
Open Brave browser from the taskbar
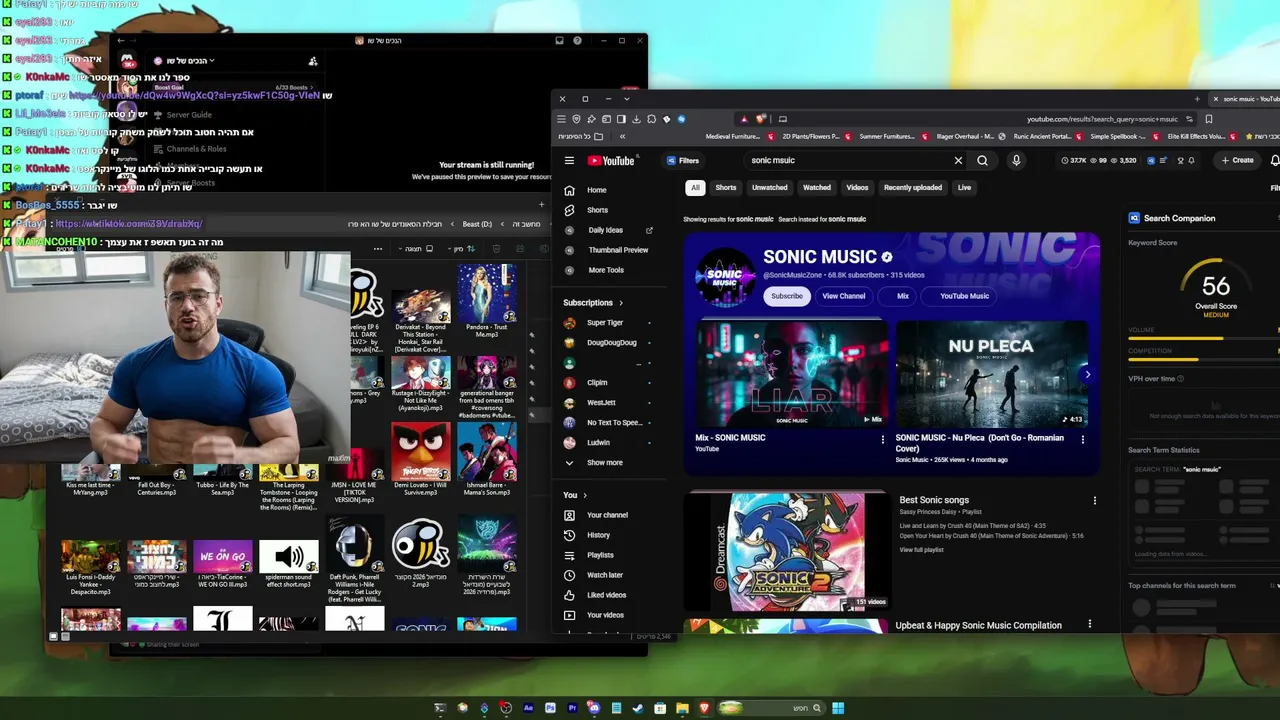click(x=702, y=708)
